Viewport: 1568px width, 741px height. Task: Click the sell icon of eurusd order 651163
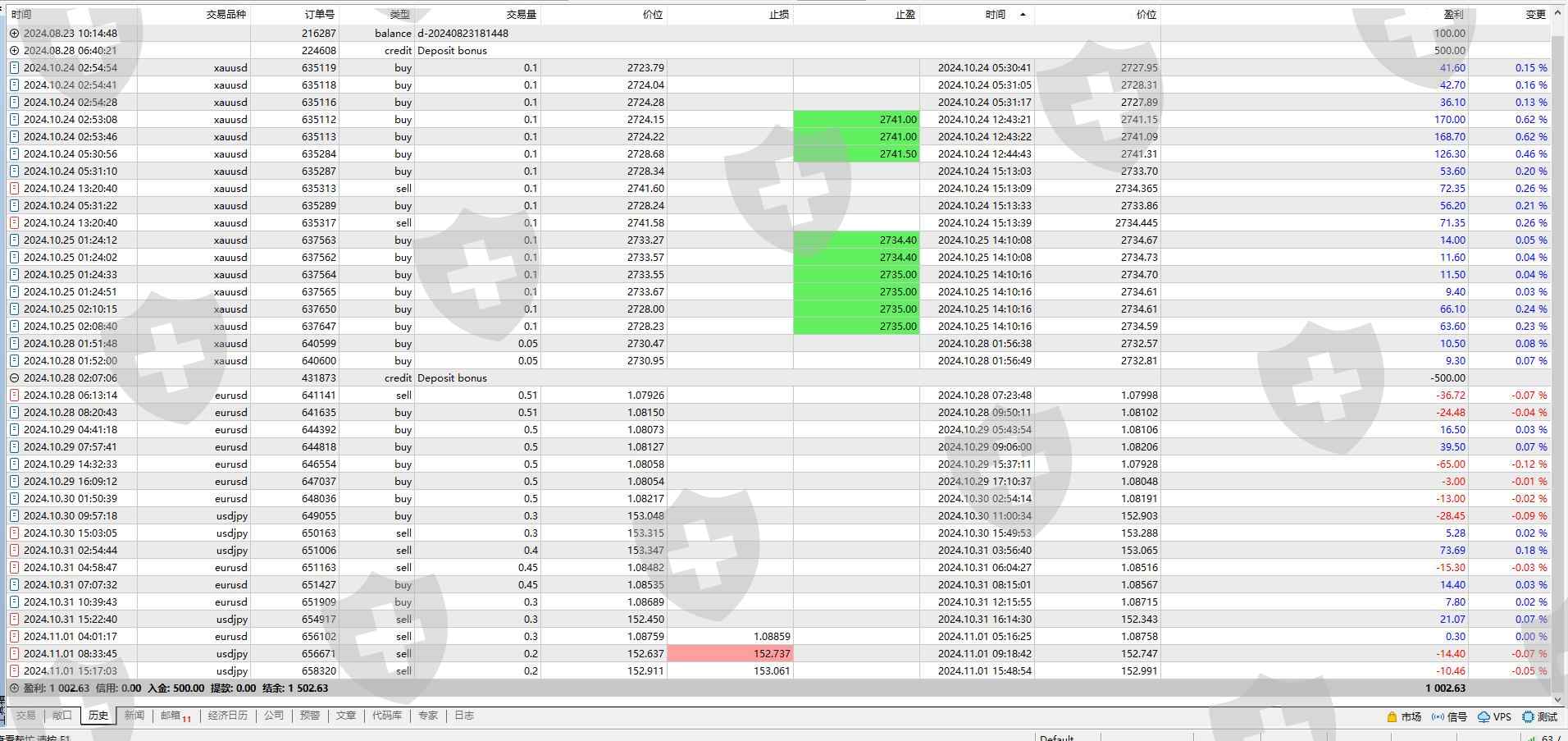pos(14,568)
